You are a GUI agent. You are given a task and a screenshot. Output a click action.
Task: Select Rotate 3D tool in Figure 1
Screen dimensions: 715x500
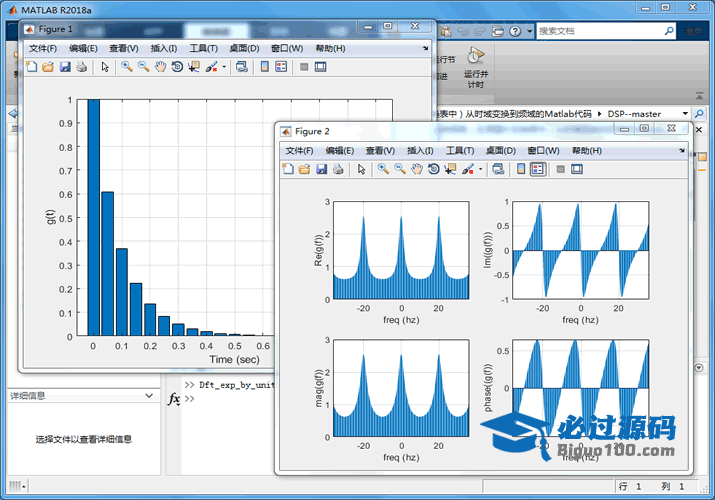177,67
